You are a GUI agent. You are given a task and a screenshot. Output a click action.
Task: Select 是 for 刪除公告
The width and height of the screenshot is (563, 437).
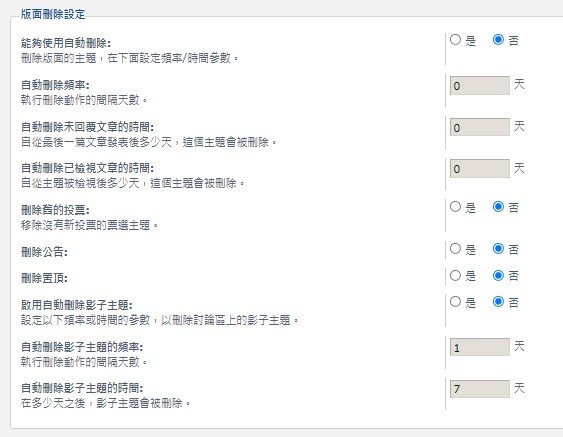455,248
